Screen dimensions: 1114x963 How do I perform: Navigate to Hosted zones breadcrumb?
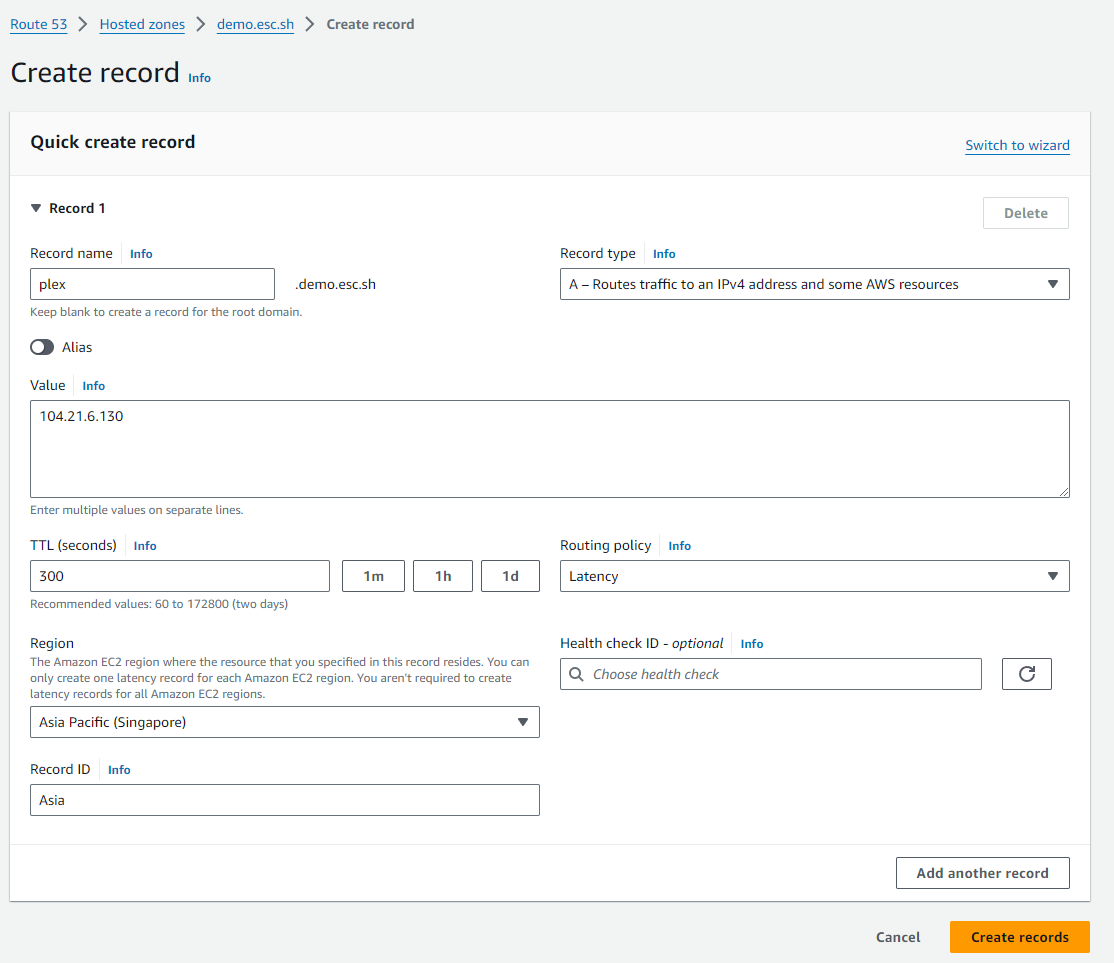pyautogui.click(x=142, y=24)
